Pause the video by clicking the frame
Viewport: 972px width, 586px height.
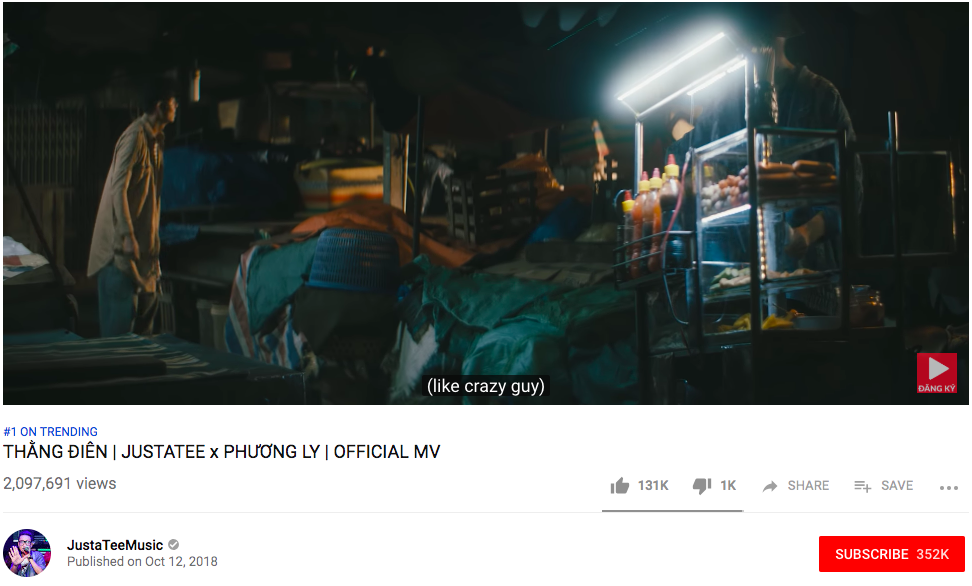[x=485, y=203]
